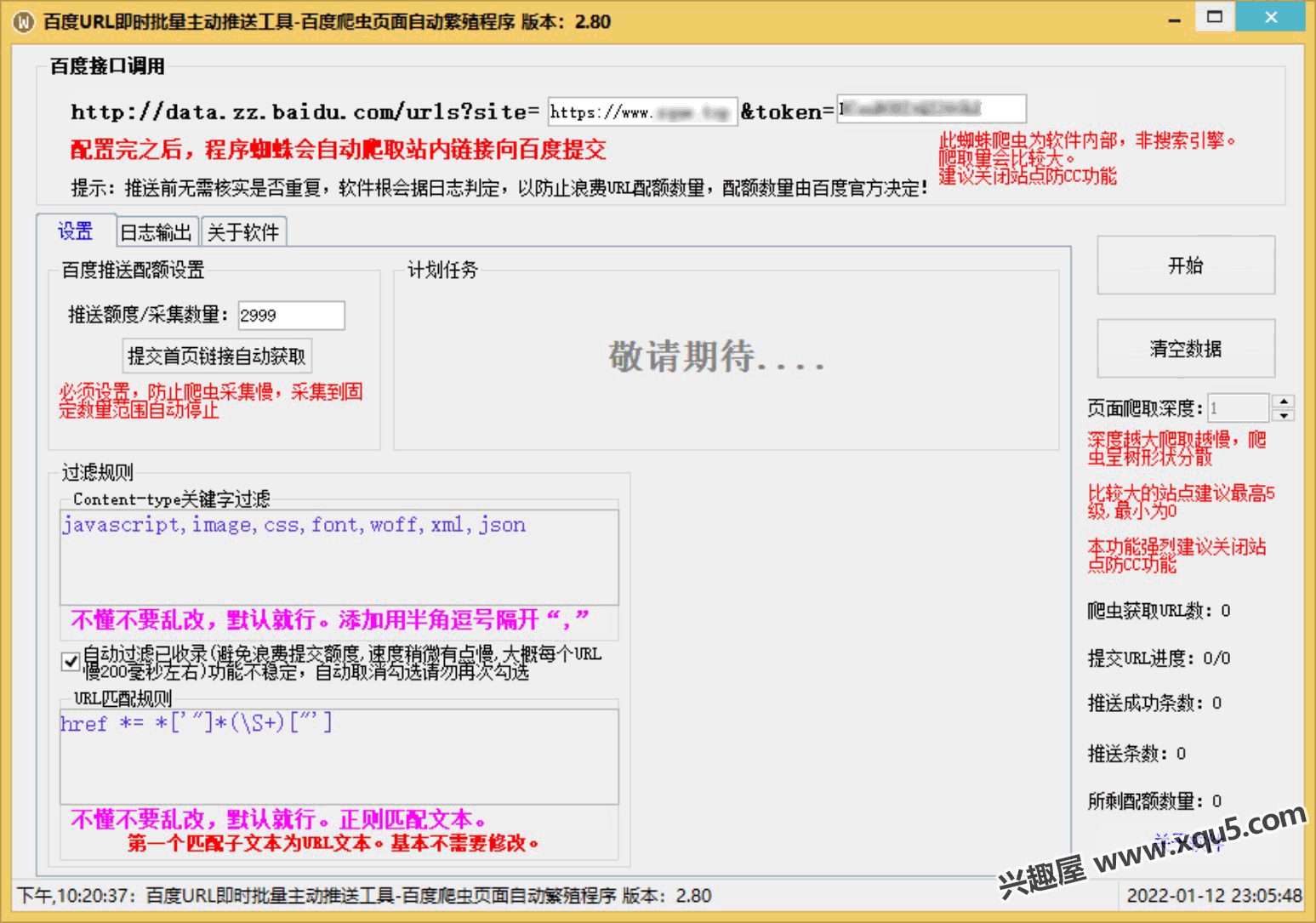Click the URL匹配规则 regex text box
Viewport: 1316px width, 923px height.
tap(339, 756)
